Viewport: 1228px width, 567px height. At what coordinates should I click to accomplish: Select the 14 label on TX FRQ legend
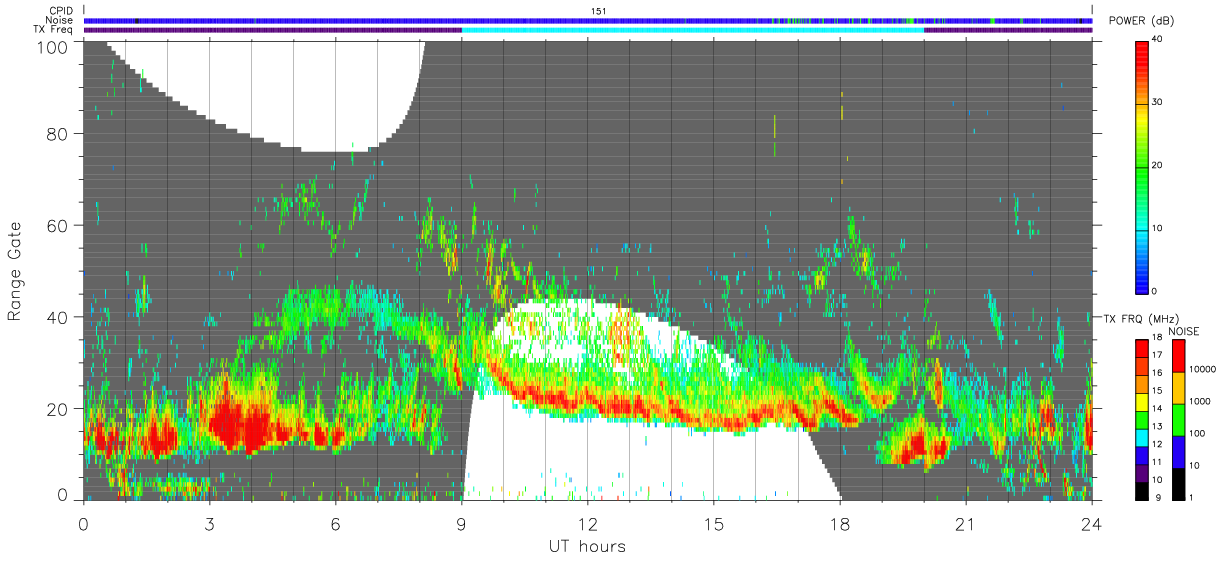1157,409
